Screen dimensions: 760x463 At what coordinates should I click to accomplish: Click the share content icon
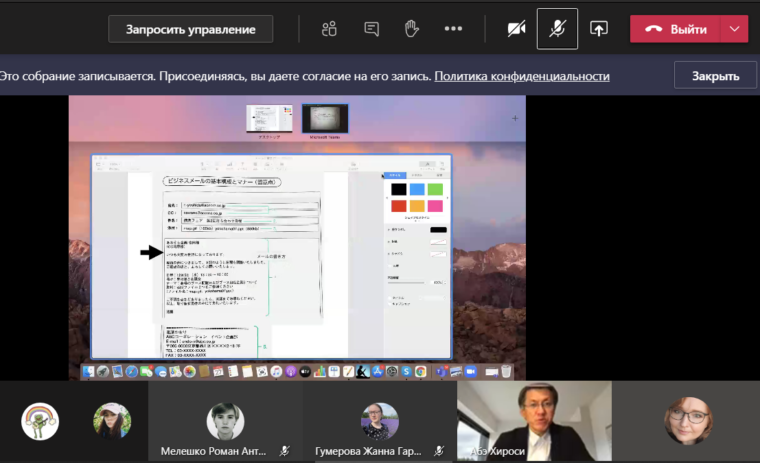(599, 29)
